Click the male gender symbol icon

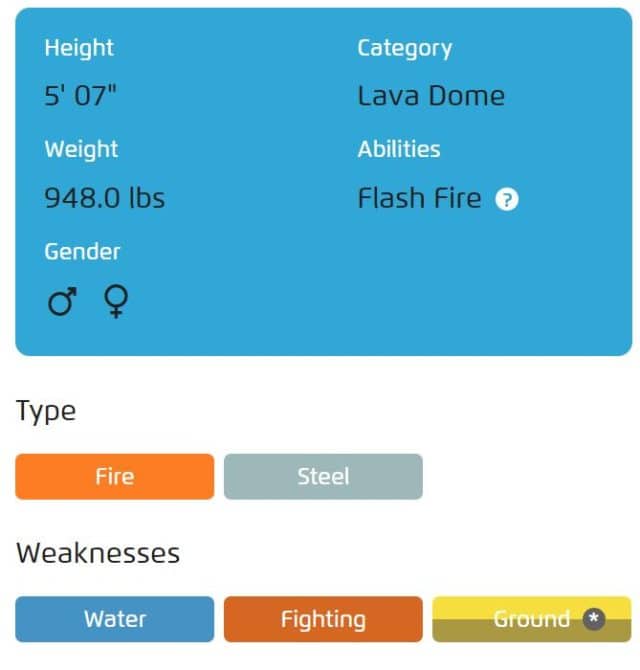pos(62,302)
